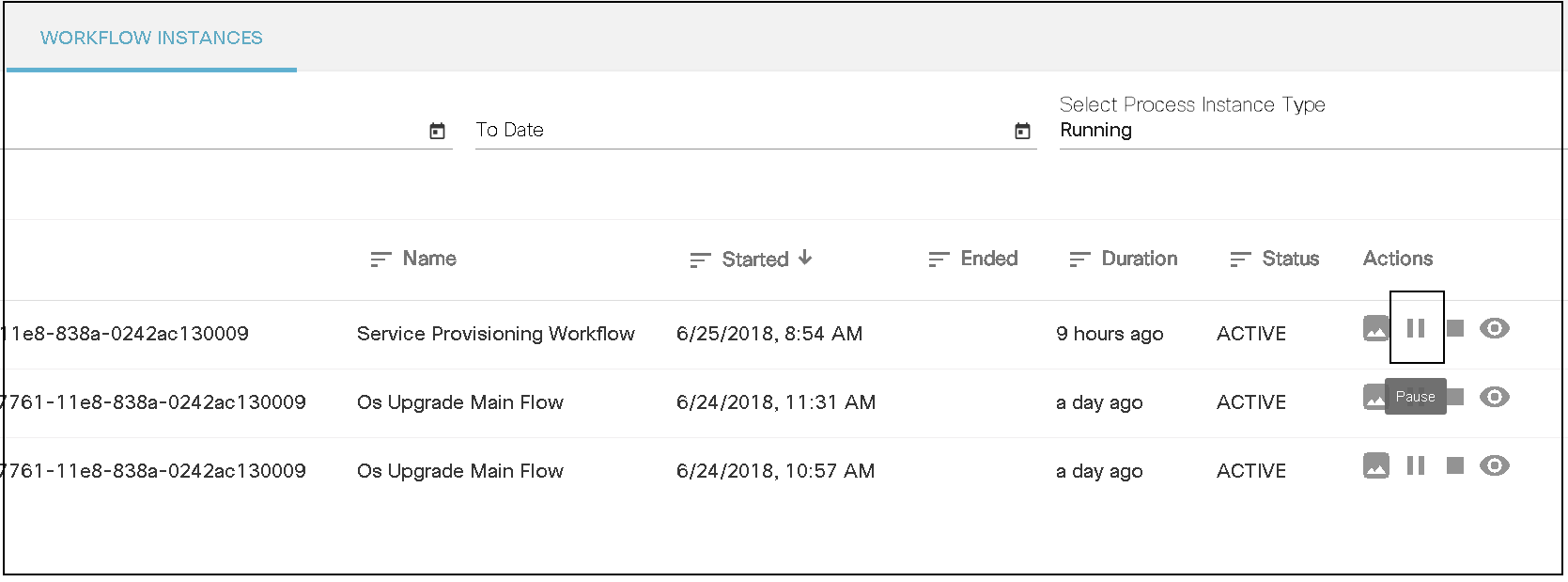Viewport: 1568px width, 582px height.
Task: Click the To Date input field
Action: 733,130
